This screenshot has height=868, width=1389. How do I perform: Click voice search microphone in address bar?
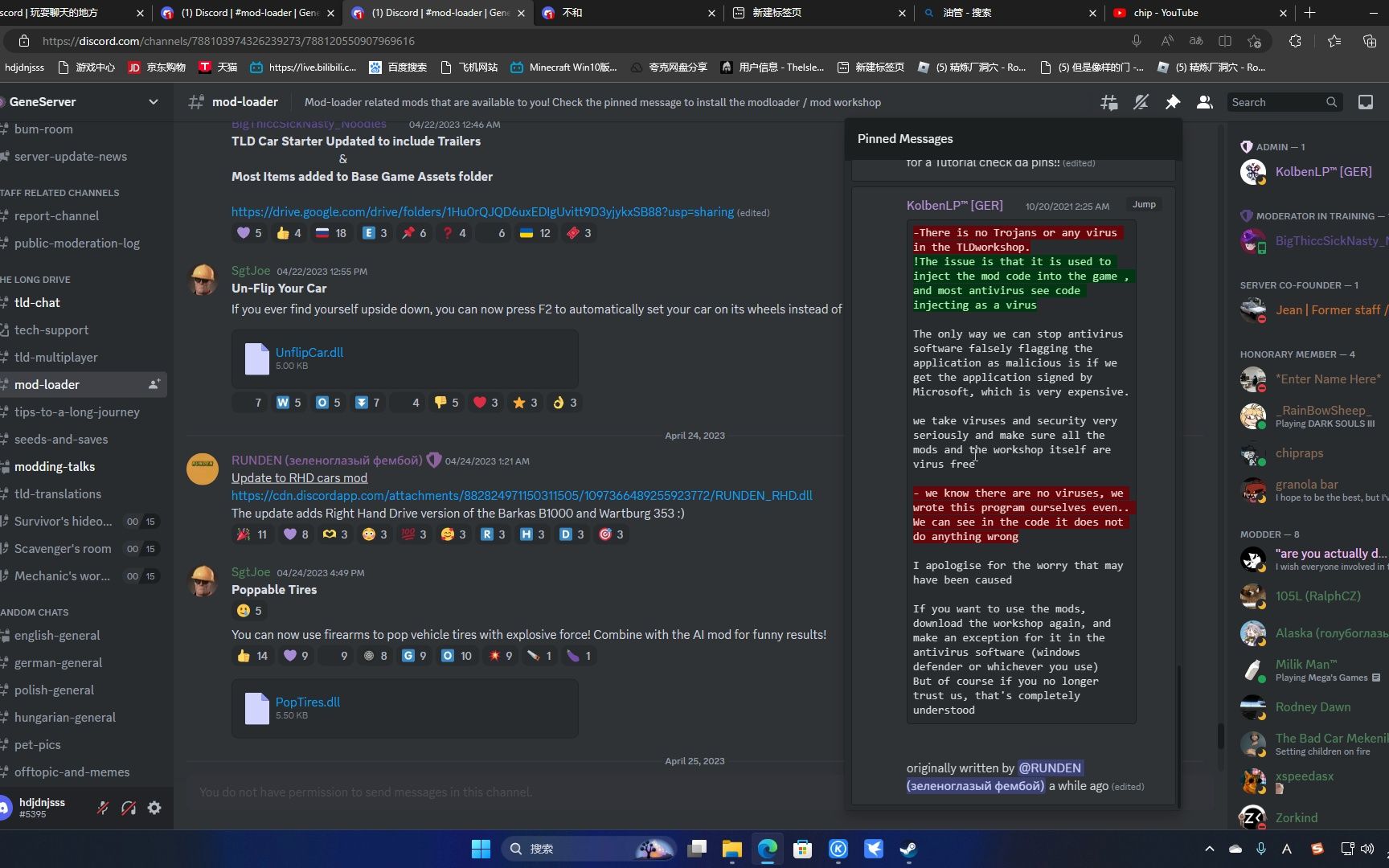pos(1137,41)
